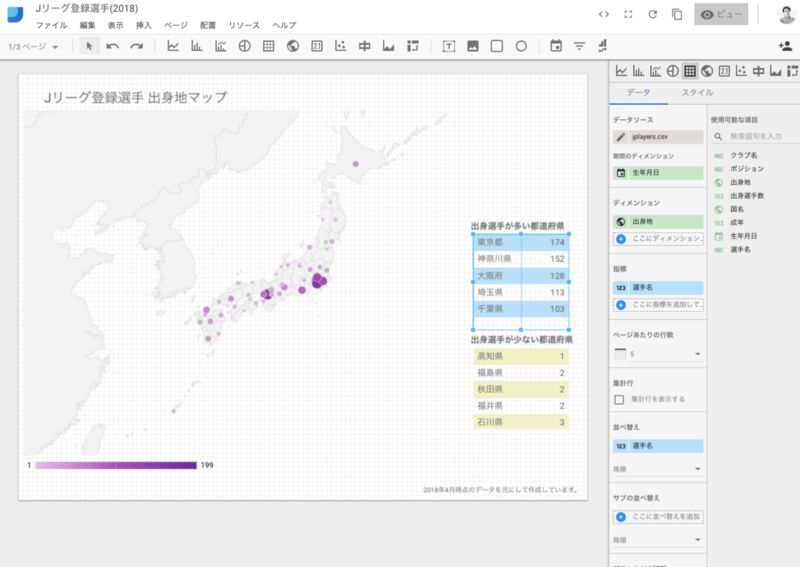Open the ファイル menu
This screenshot has width=800, height=567.
(51, 25)
